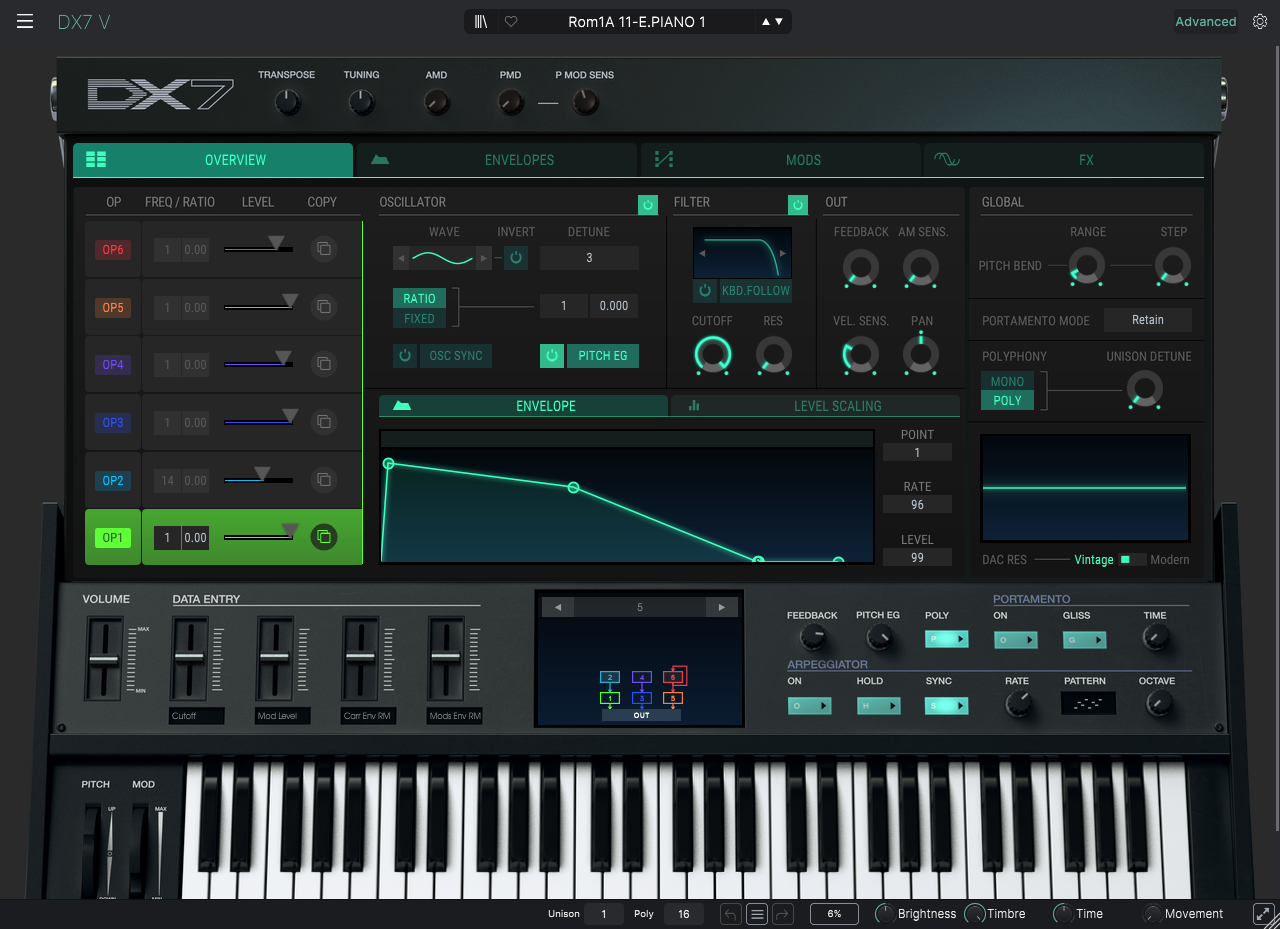Viewport: 1280px width, 929px height.
Task: Click the undo arrow icon
Action: point(730,913)
